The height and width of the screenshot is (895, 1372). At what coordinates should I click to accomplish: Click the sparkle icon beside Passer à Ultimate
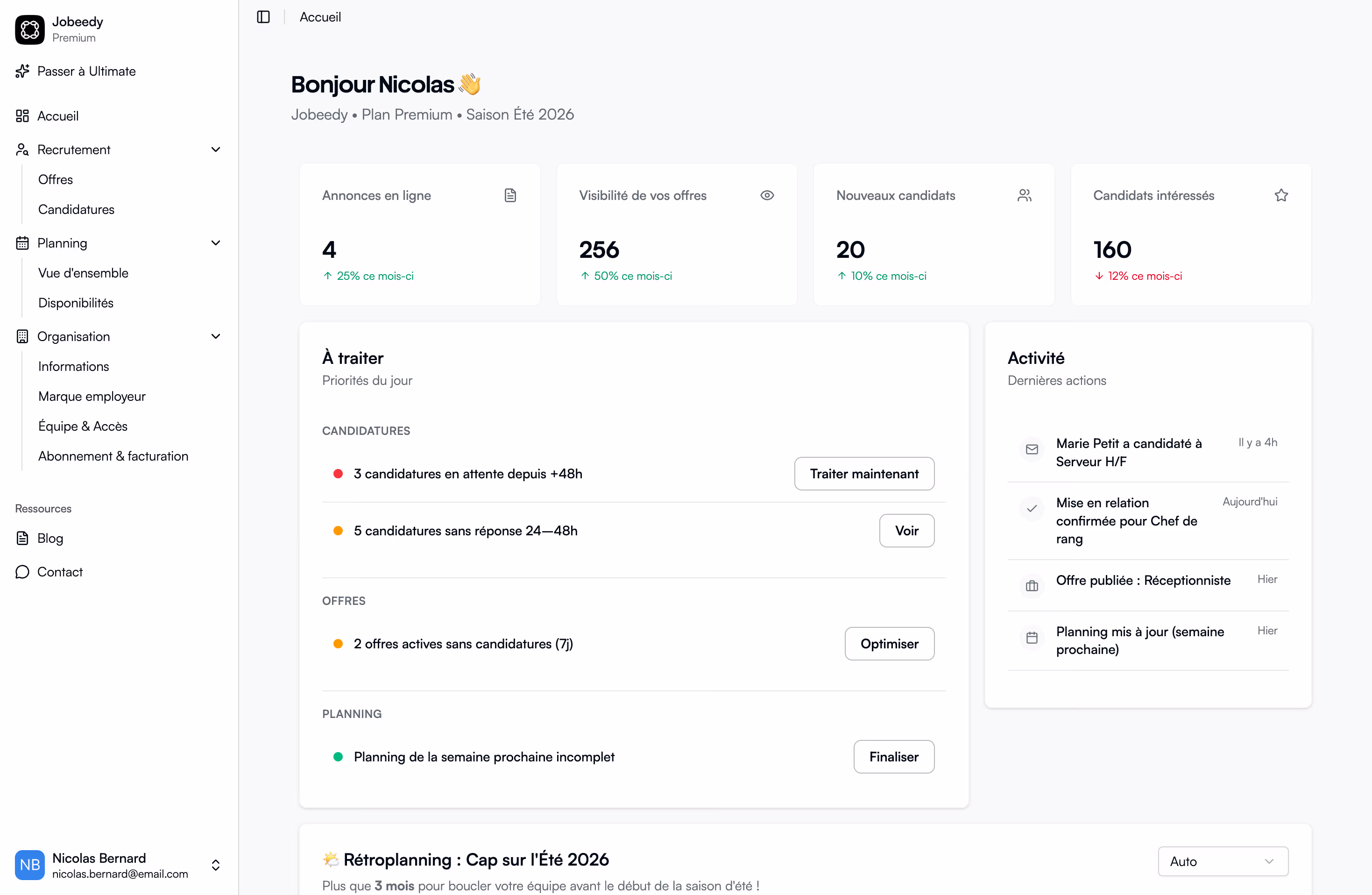(x=22, y=71)
